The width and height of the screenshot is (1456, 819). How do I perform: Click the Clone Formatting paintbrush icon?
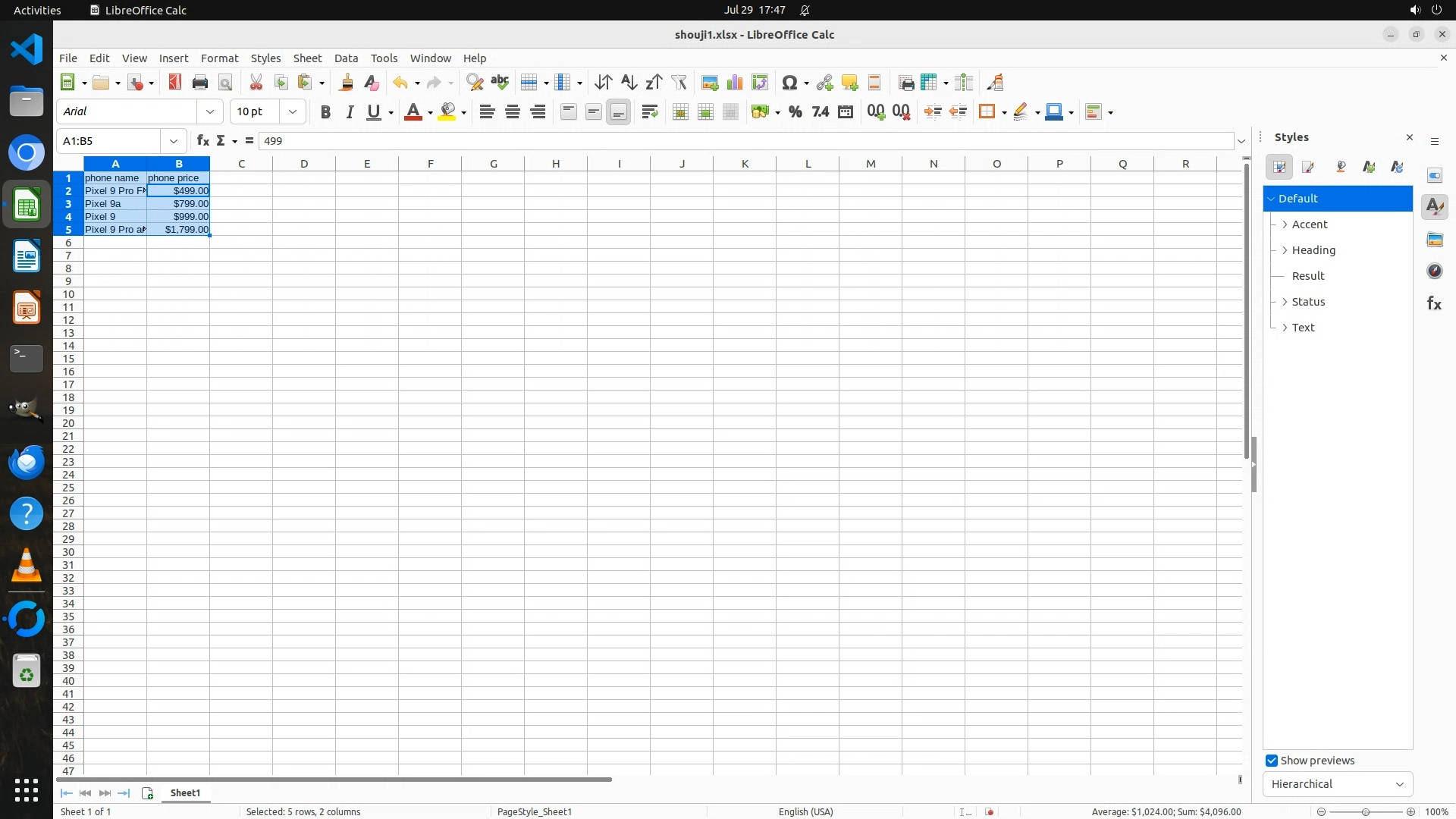tap(347, 83)
